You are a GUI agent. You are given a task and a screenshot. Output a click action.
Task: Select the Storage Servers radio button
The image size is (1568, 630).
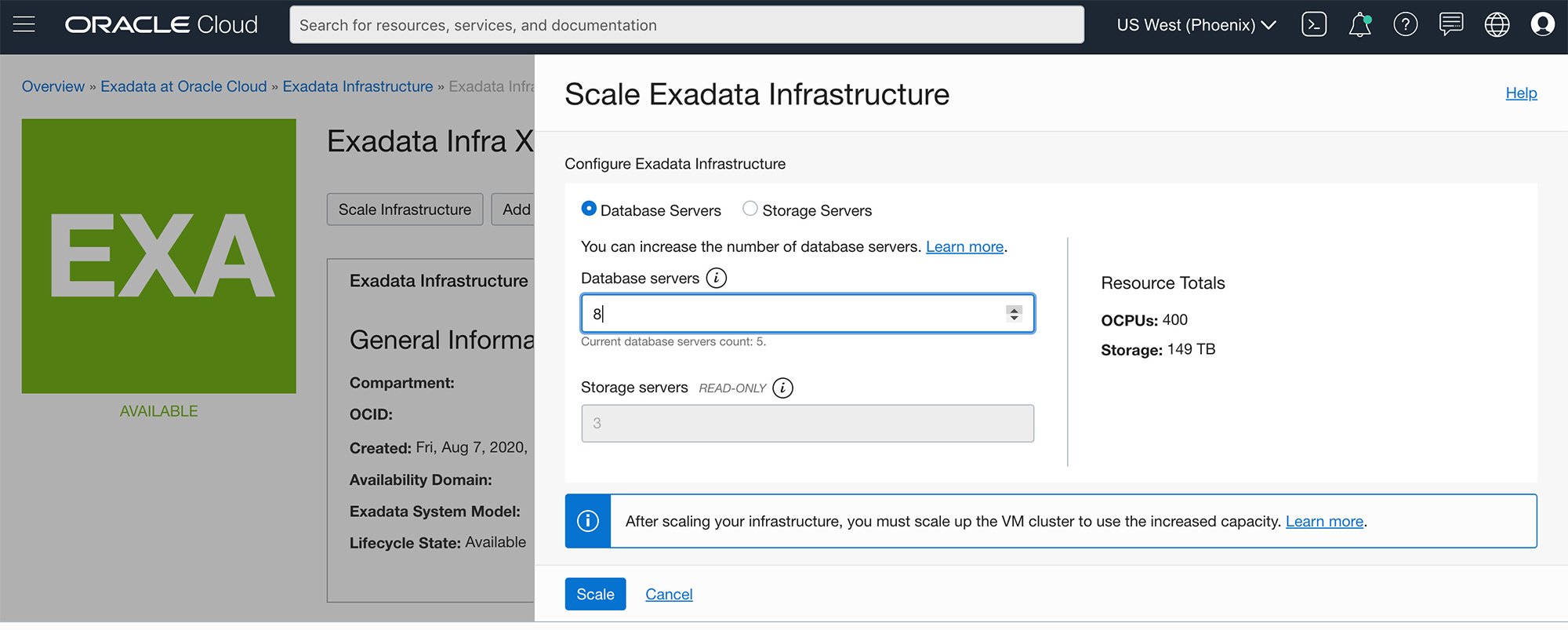[750, 209]
